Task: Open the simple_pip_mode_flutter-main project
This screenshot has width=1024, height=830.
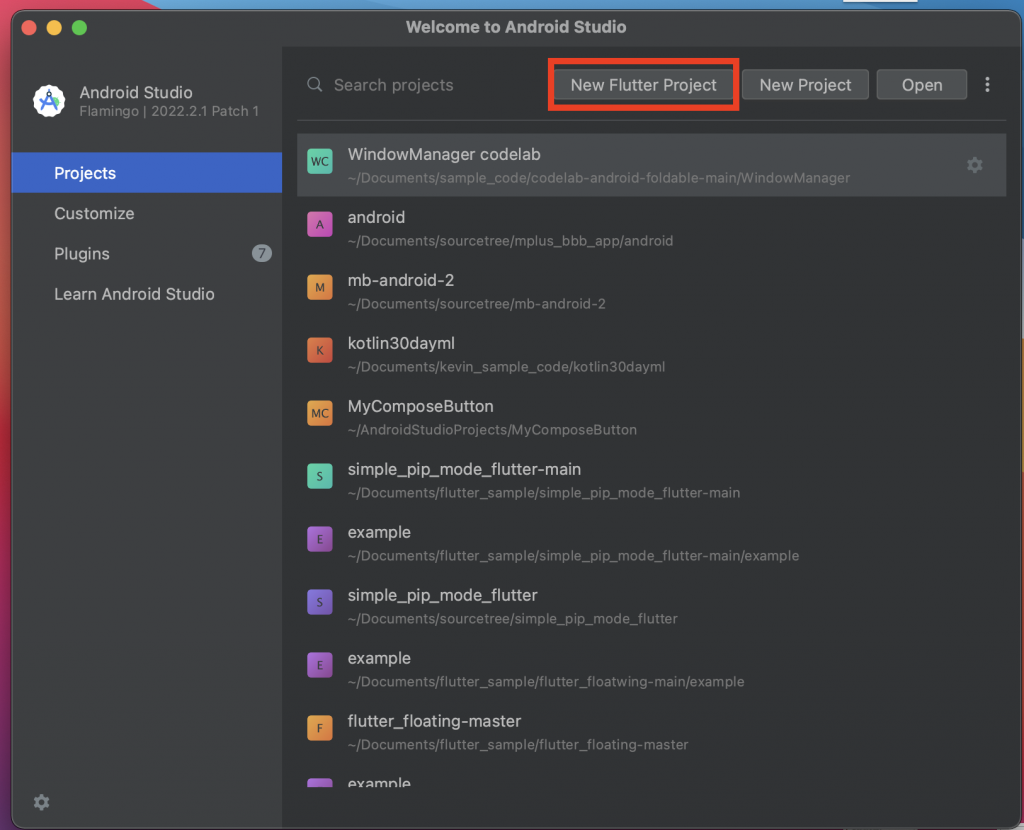Action: pos(651,480)
